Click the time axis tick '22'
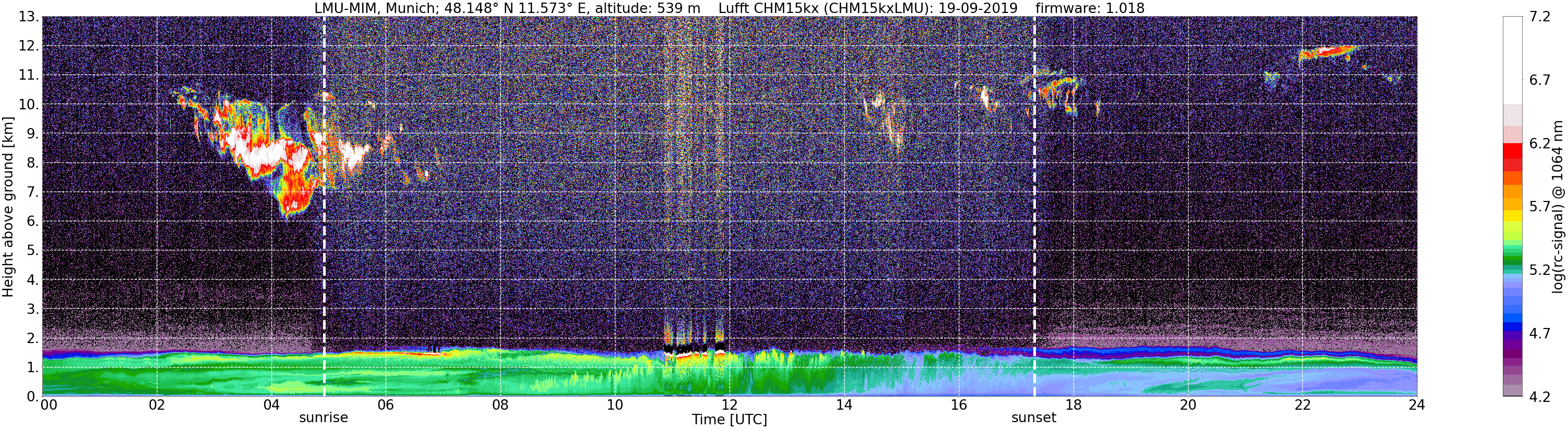The height and width of the screenshot is (430, 1568). pyautogui.click(x=1302, y=405)
